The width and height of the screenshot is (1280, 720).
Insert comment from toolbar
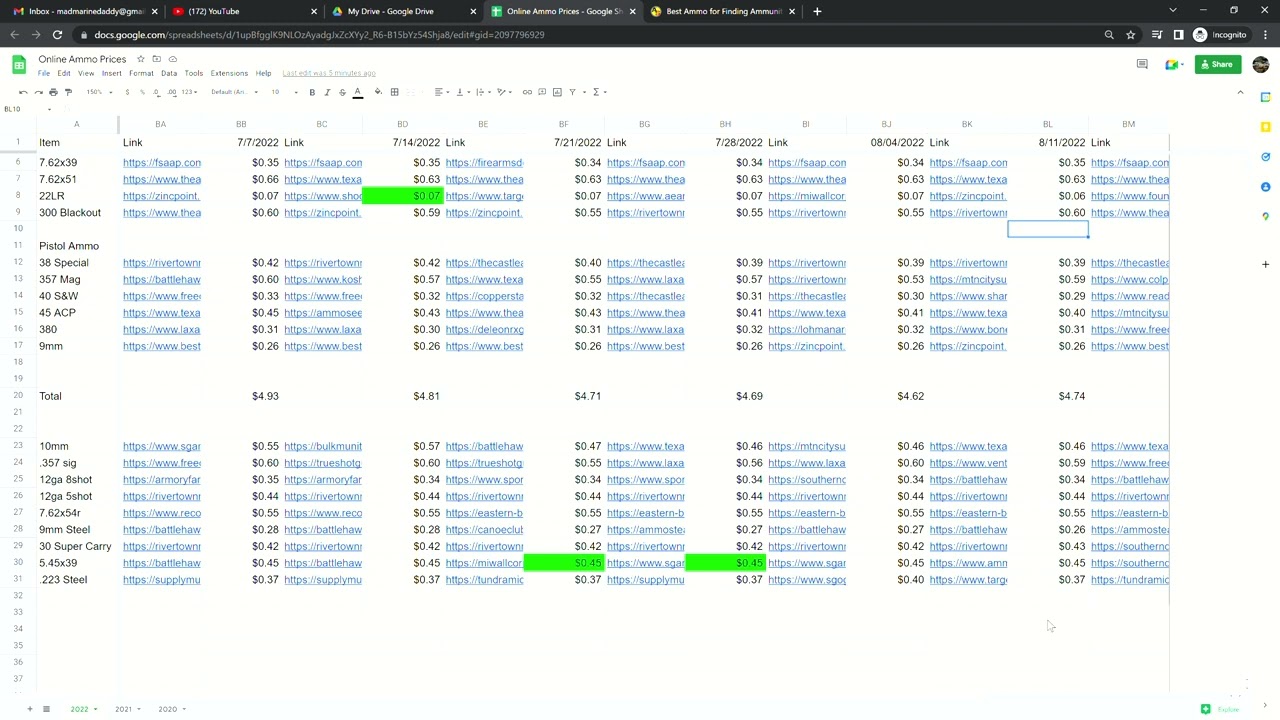click(542, 92)
